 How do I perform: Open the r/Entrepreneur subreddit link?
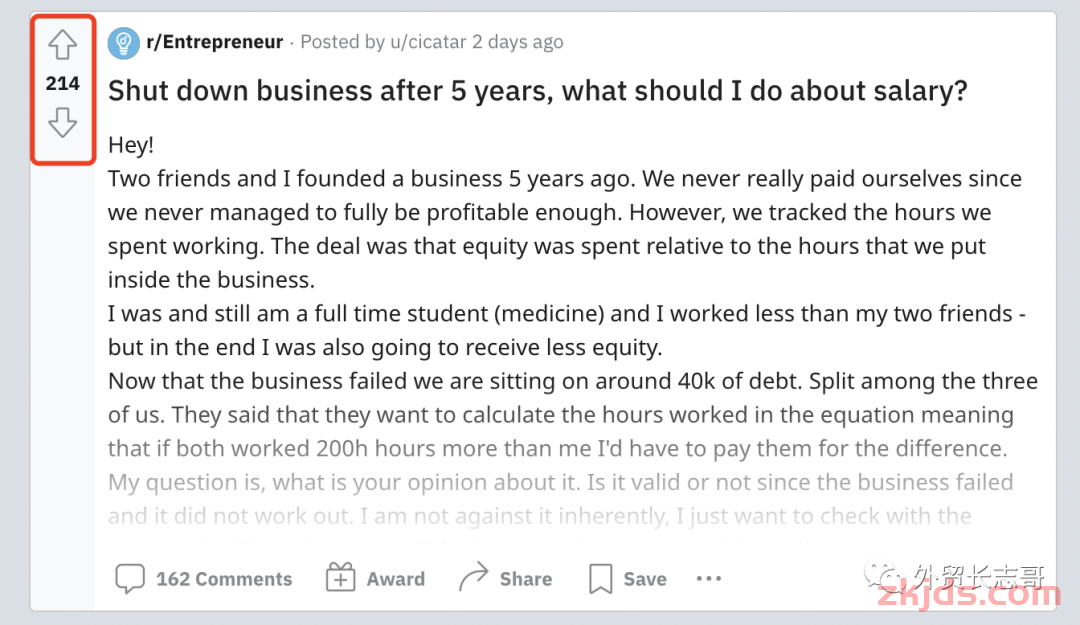point(215,42)
